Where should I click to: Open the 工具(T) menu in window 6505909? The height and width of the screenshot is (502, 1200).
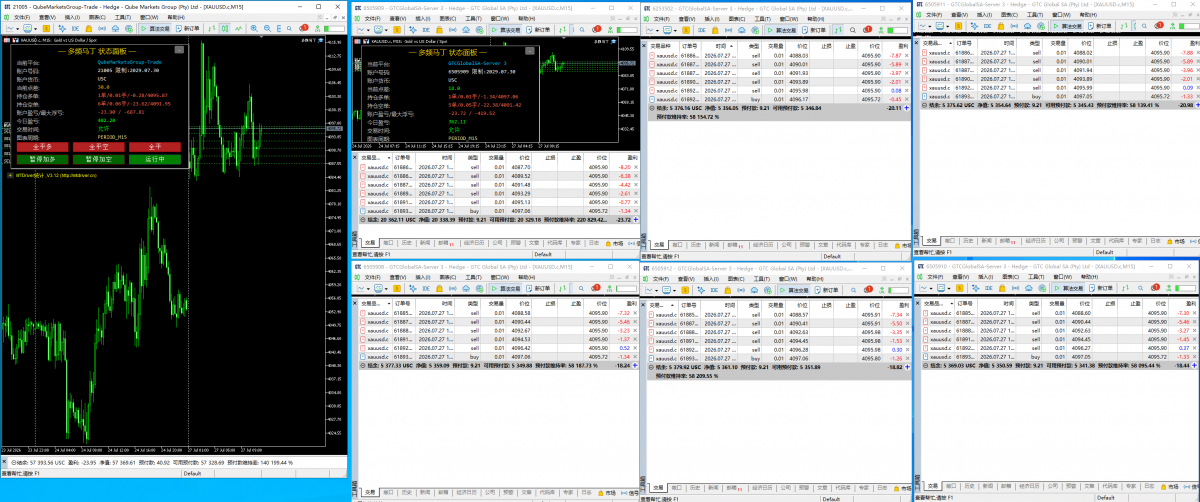[473, 19]
